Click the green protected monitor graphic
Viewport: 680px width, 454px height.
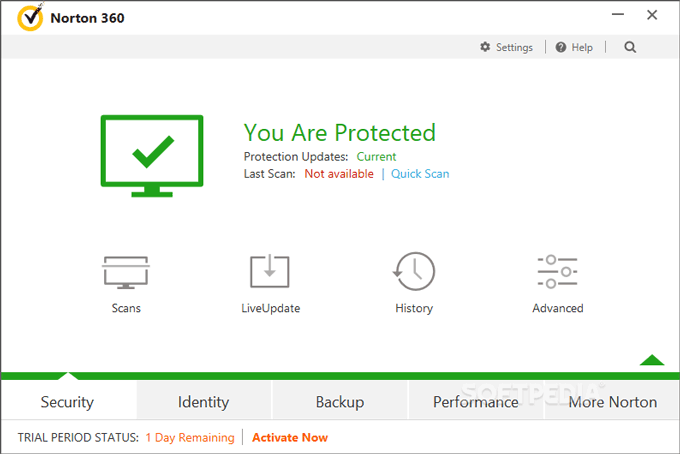(x=151, y=155)
